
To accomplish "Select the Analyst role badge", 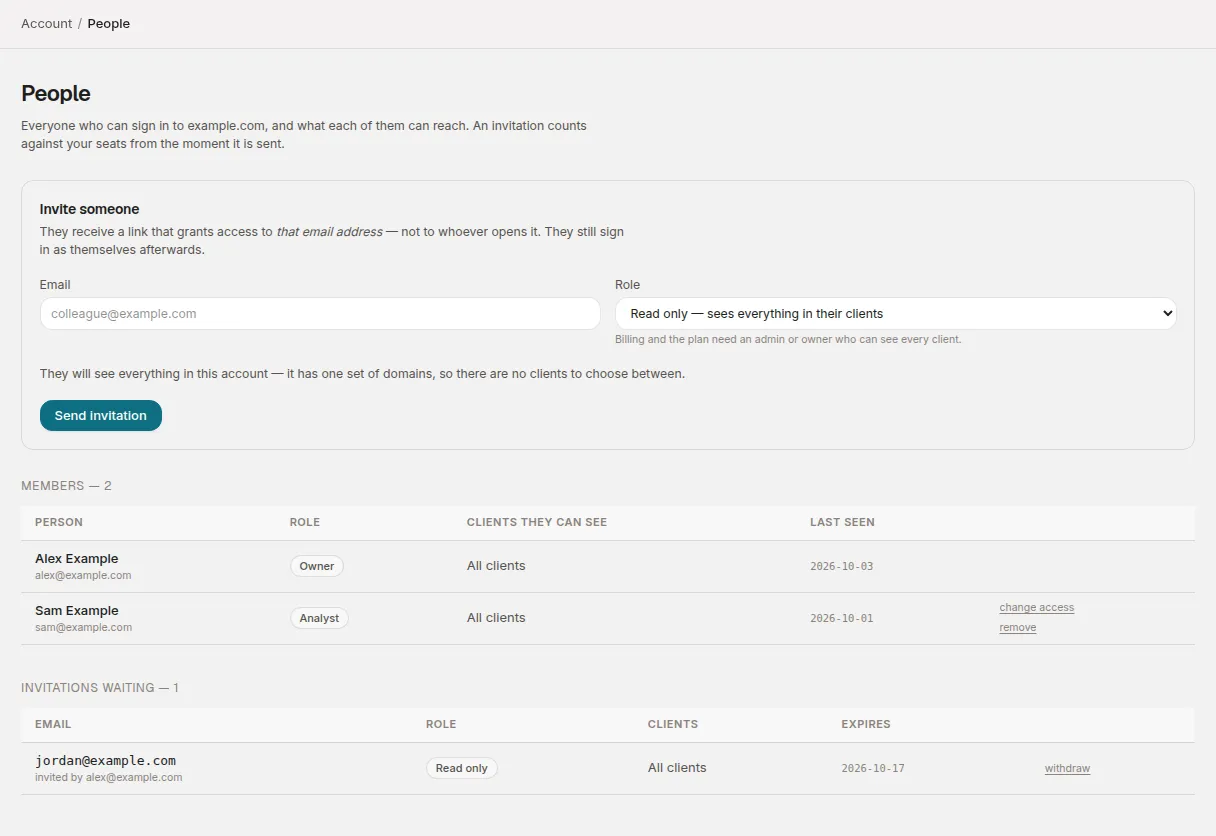I will pos(319,618).
